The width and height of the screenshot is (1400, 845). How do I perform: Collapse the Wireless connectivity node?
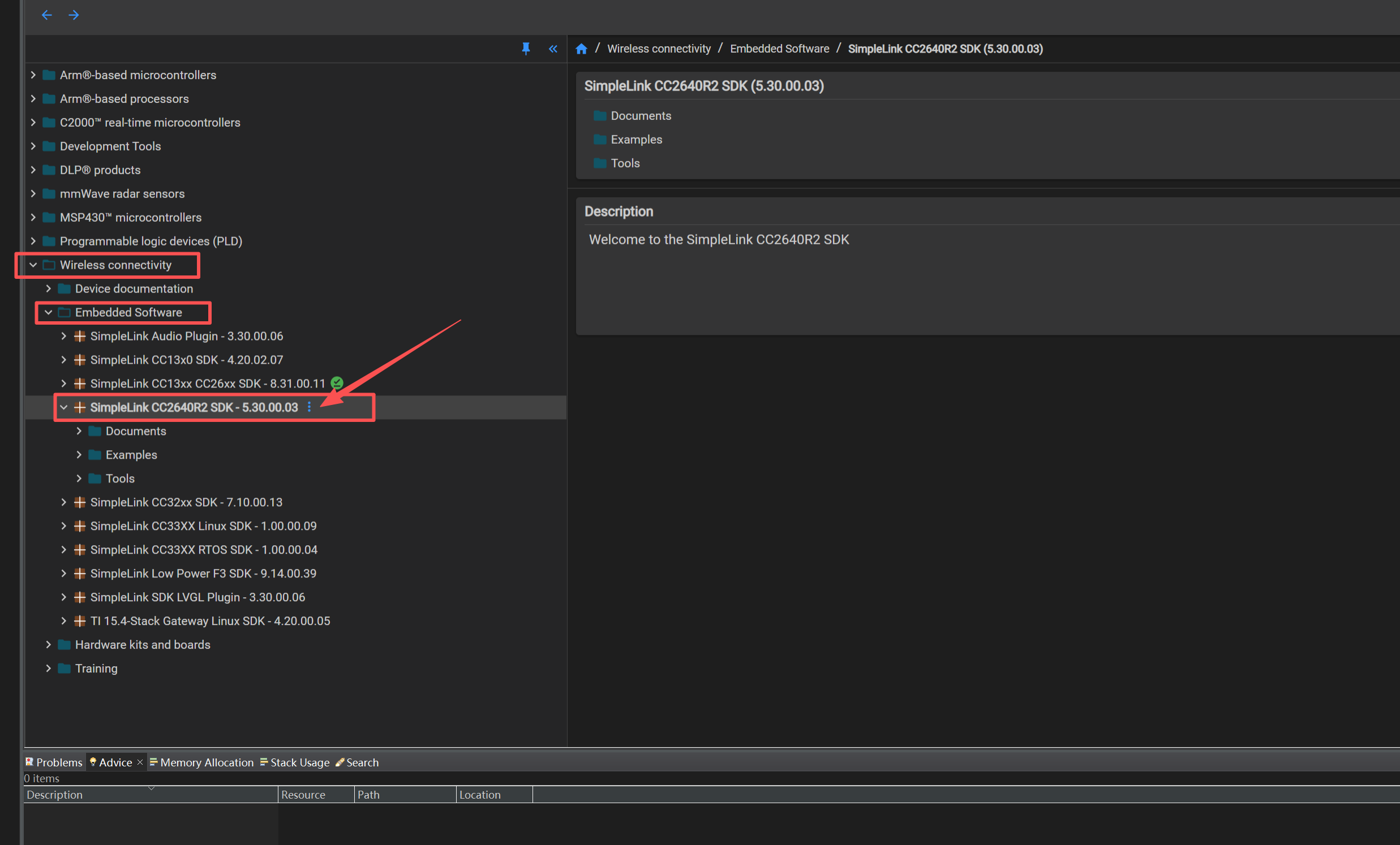pos(33,265)
